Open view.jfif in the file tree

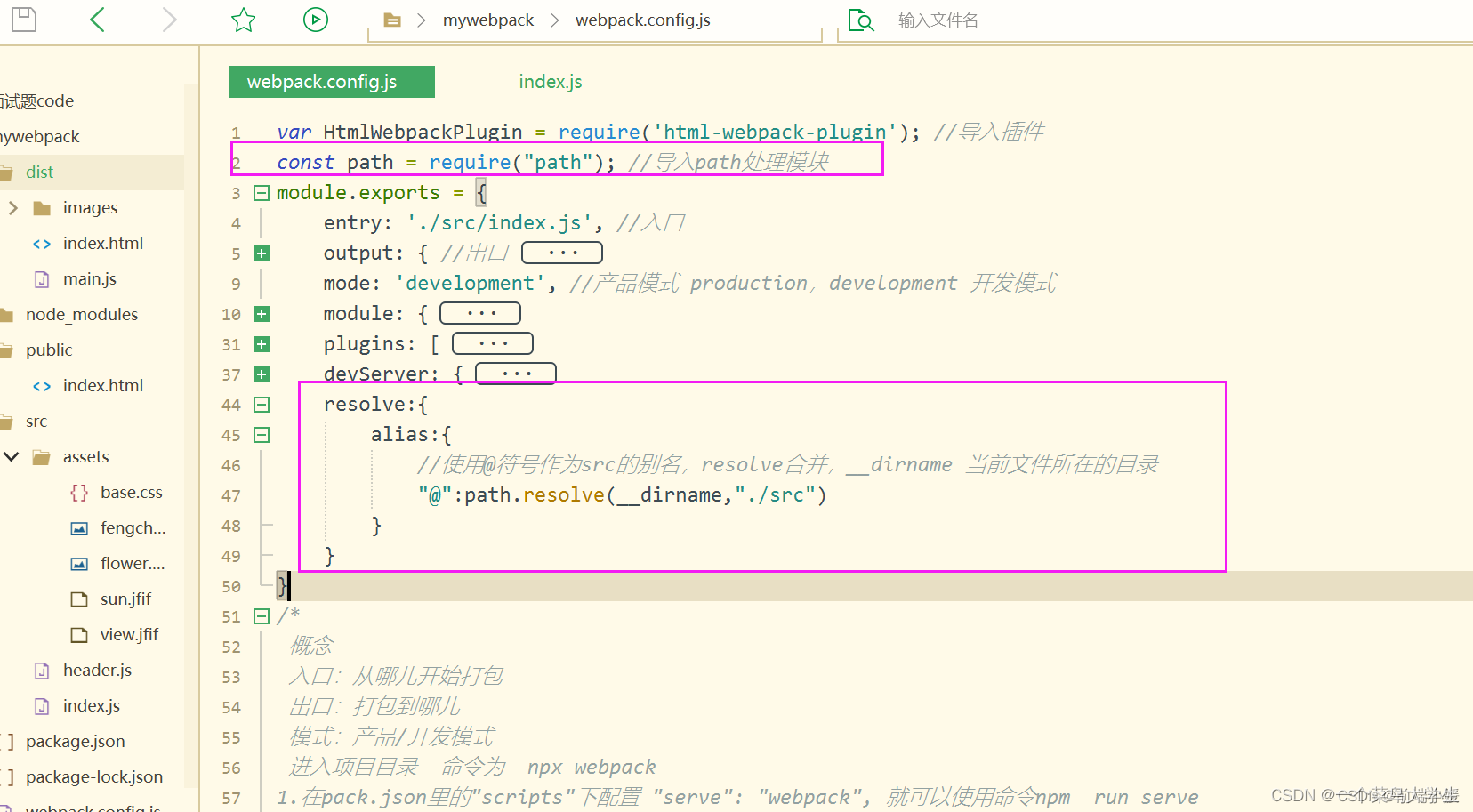[129, 634]
